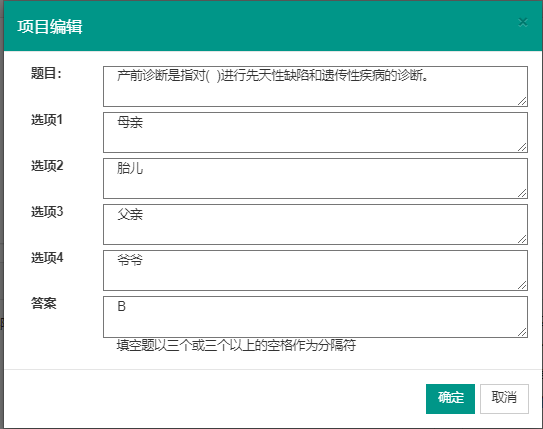Click the resize handle icon of the 选项3 box
This screenshot has height=429, width=543.
(522, 239)
